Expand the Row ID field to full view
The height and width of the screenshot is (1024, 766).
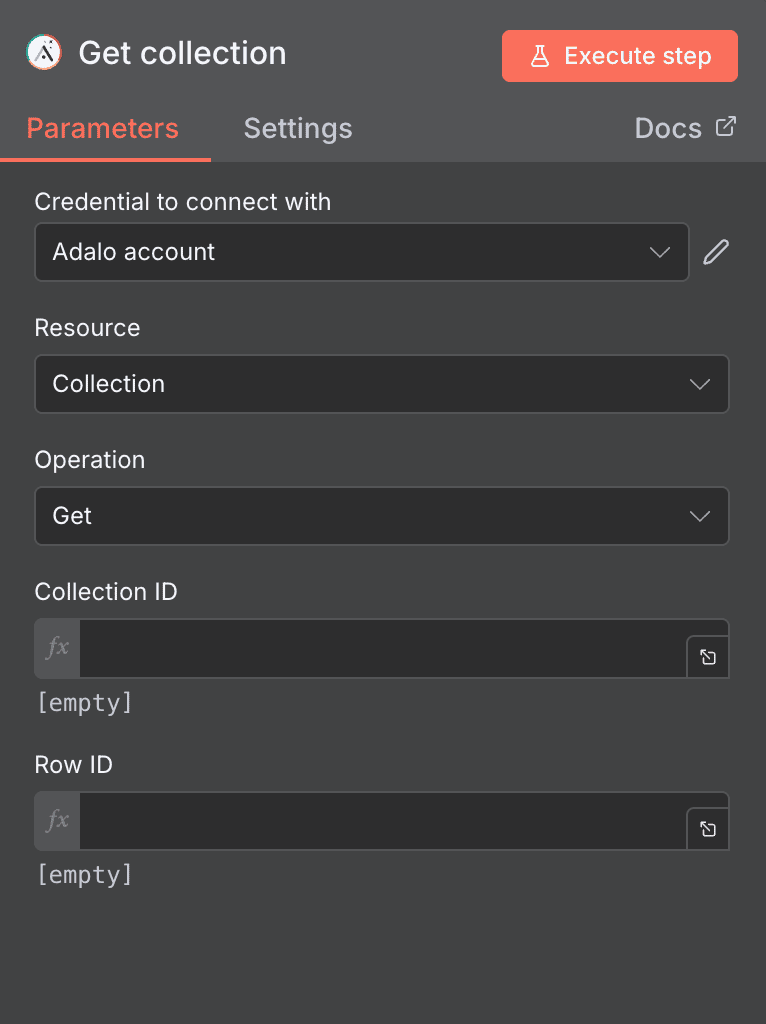coord(708,830)
